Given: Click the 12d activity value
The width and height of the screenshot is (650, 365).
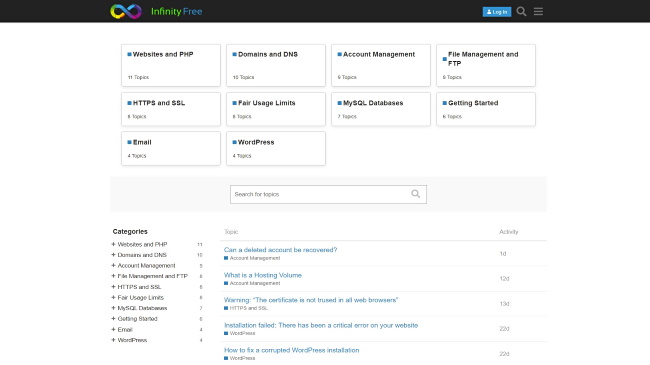Looking at the screenshot, I should (x=504, y=279).
